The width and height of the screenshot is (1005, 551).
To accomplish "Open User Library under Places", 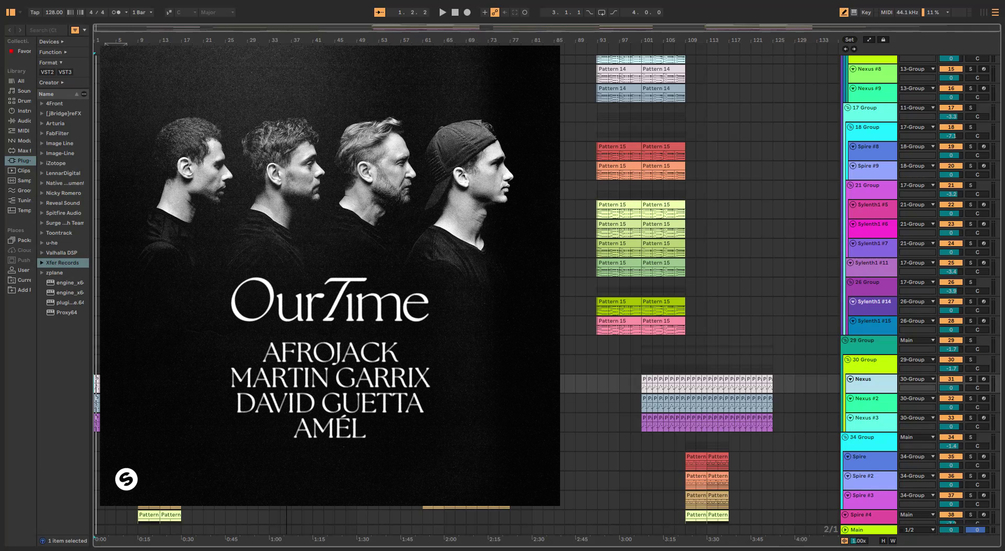I will [x=19, y=270].
